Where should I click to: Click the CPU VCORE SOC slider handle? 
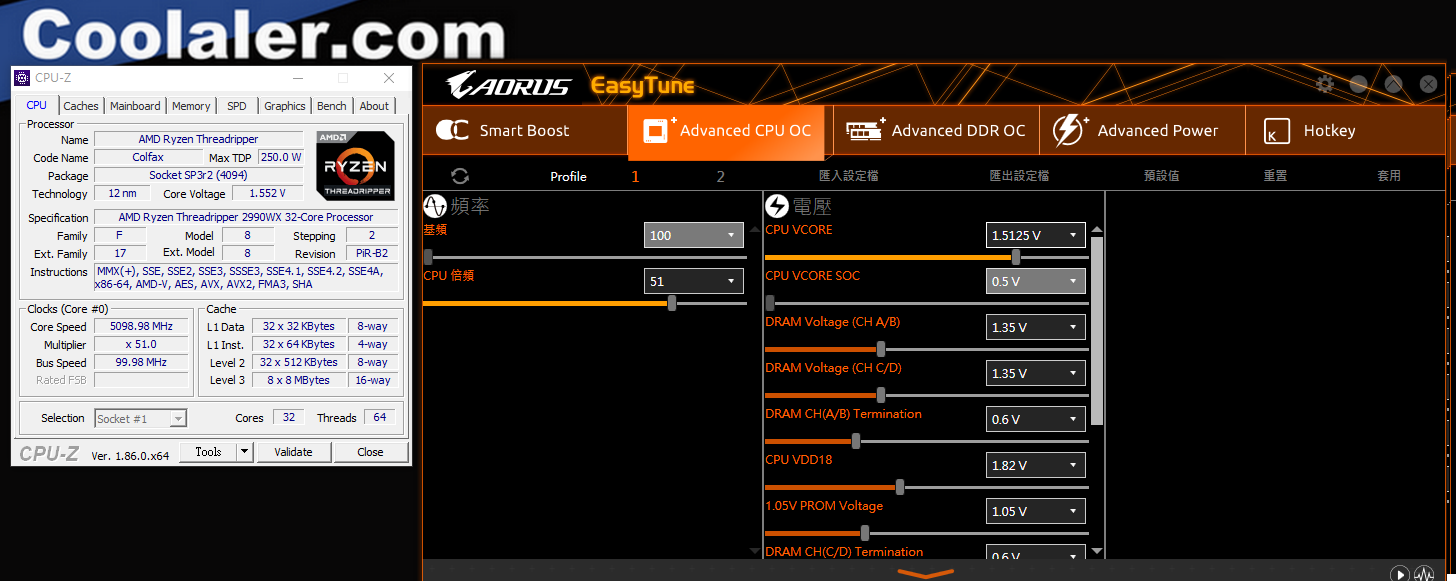coord(770,303)
